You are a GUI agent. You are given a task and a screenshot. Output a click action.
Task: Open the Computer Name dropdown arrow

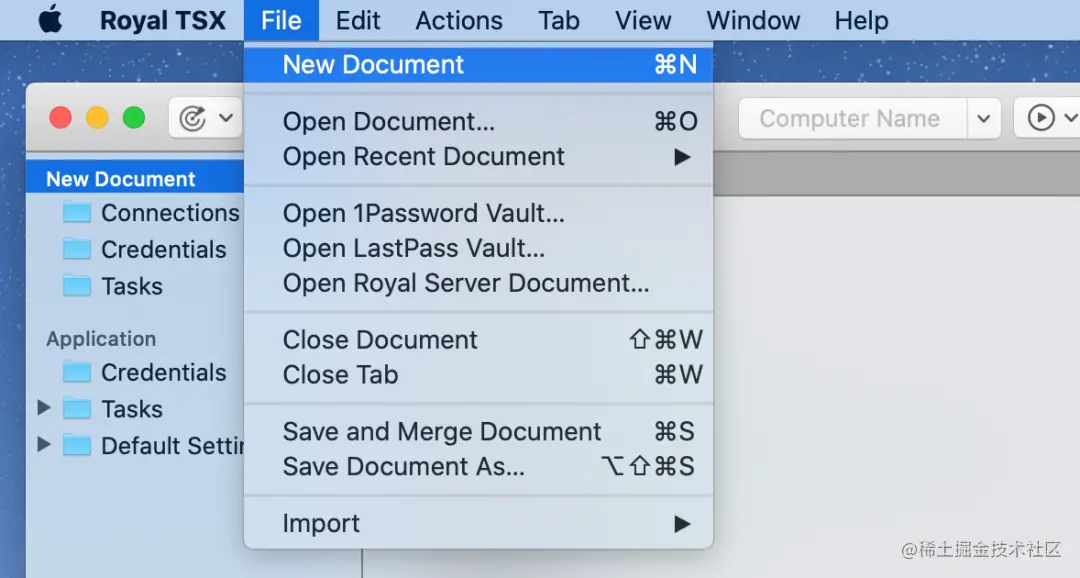983,119
